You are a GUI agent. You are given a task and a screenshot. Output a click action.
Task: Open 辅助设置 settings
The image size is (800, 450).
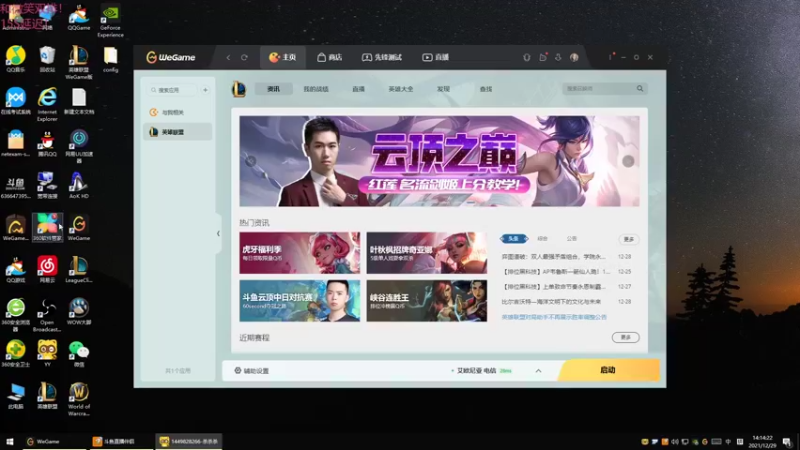pyautogui.click(x=252, y=371)
